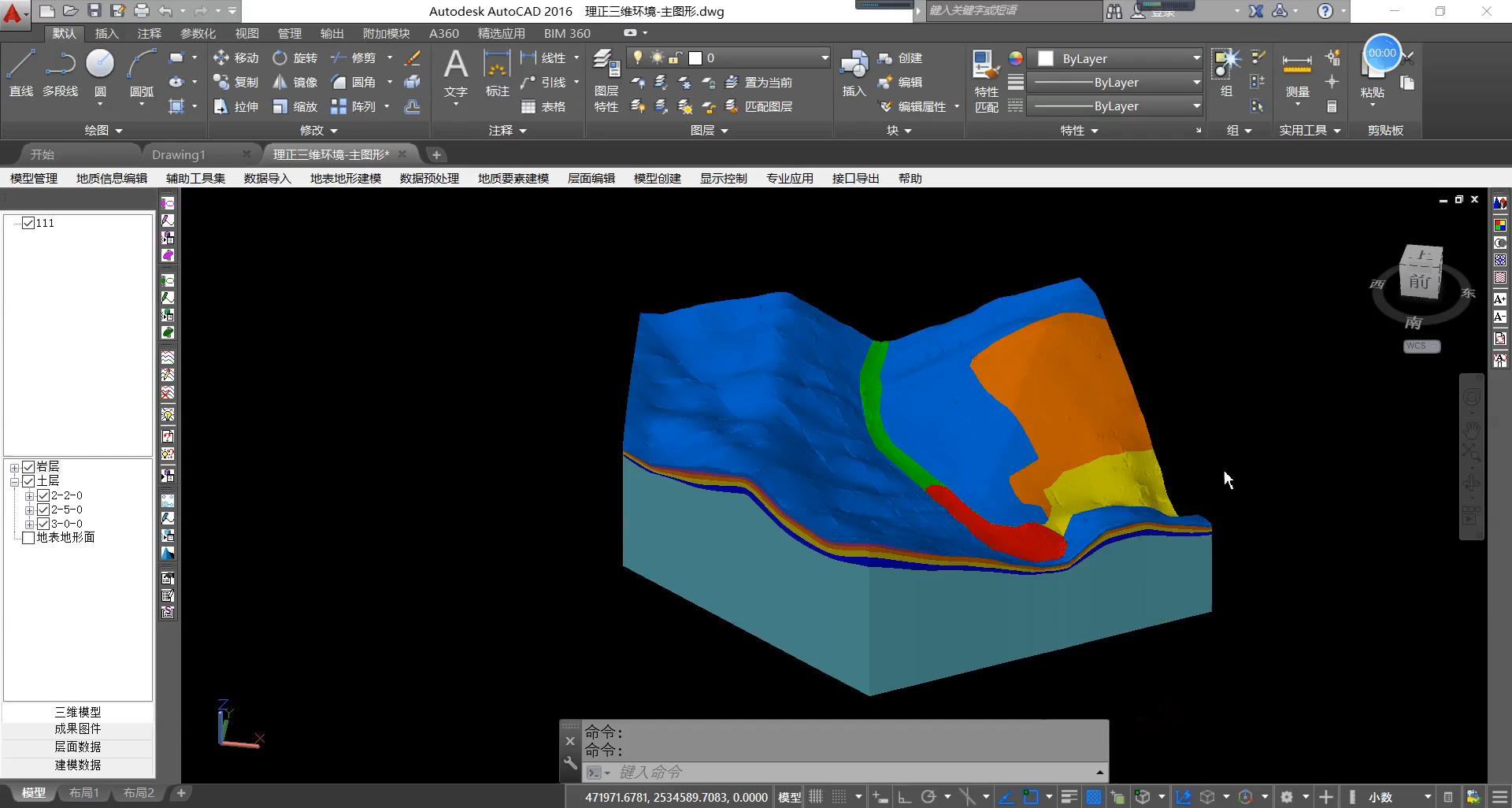This screenshot has height=808, width=1512.
Task: Click the customization menu icon in status bar
Action: click(1499, 797)
